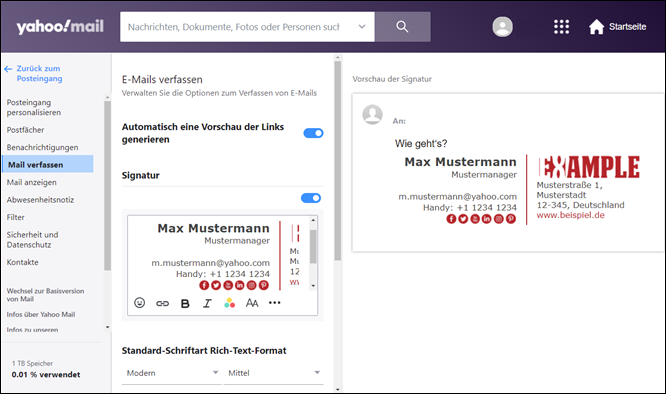Open the profile avatar in header
Viewport: 666px width, 394px height.
point(502,27)
